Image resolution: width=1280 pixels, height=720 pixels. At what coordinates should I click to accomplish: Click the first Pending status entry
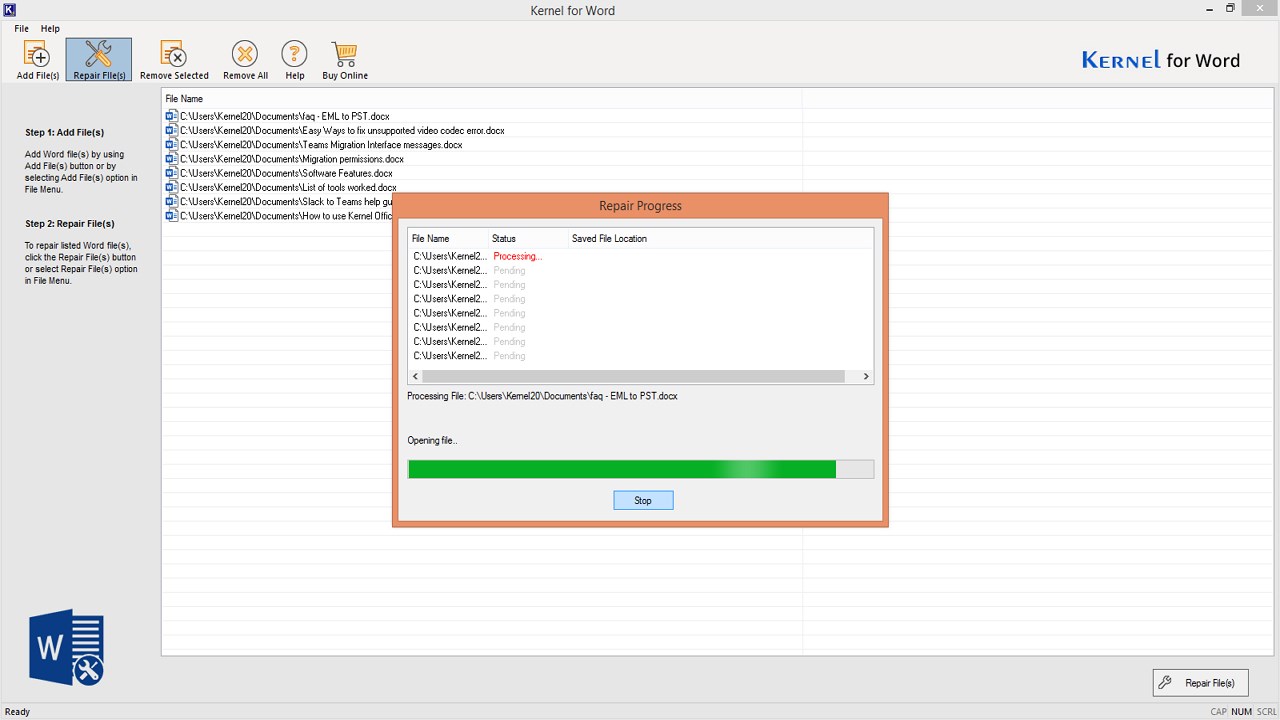(x=509, y=270)
